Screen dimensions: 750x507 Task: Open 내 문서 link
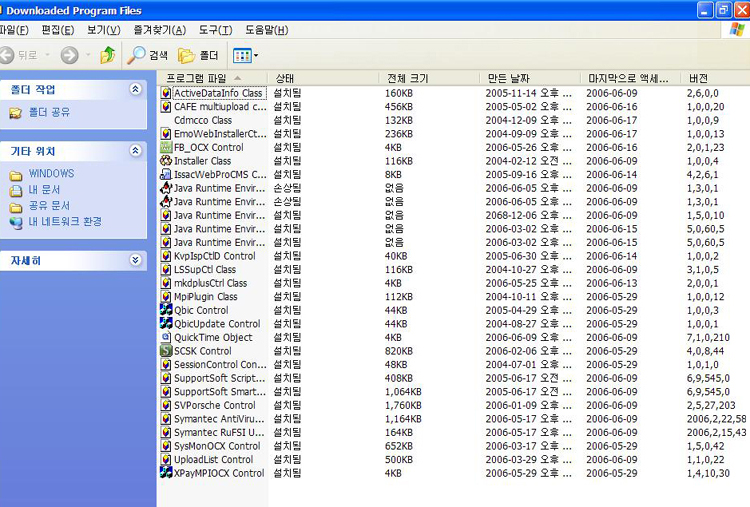point(44,189)
